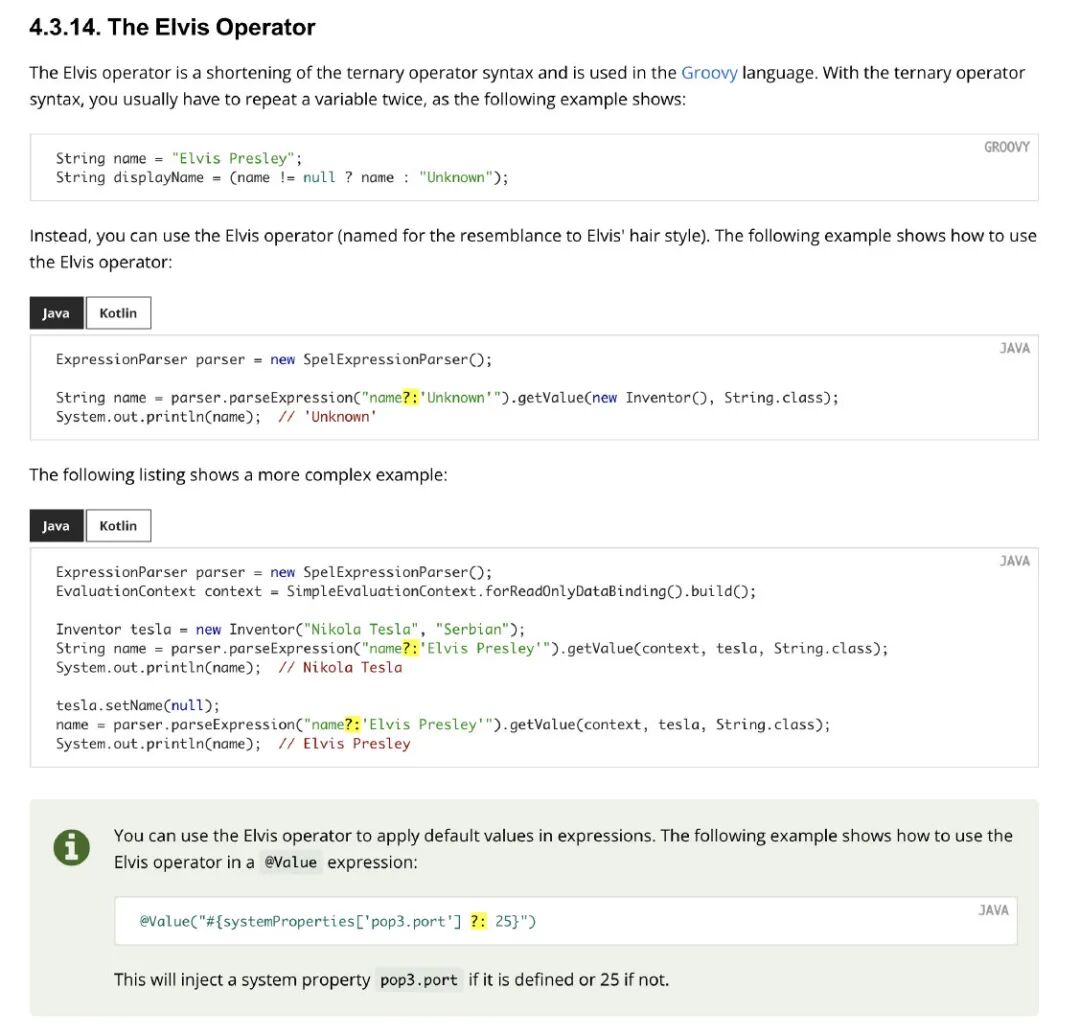Select the Java tab above the 'Unknown' example

(56, 313)
